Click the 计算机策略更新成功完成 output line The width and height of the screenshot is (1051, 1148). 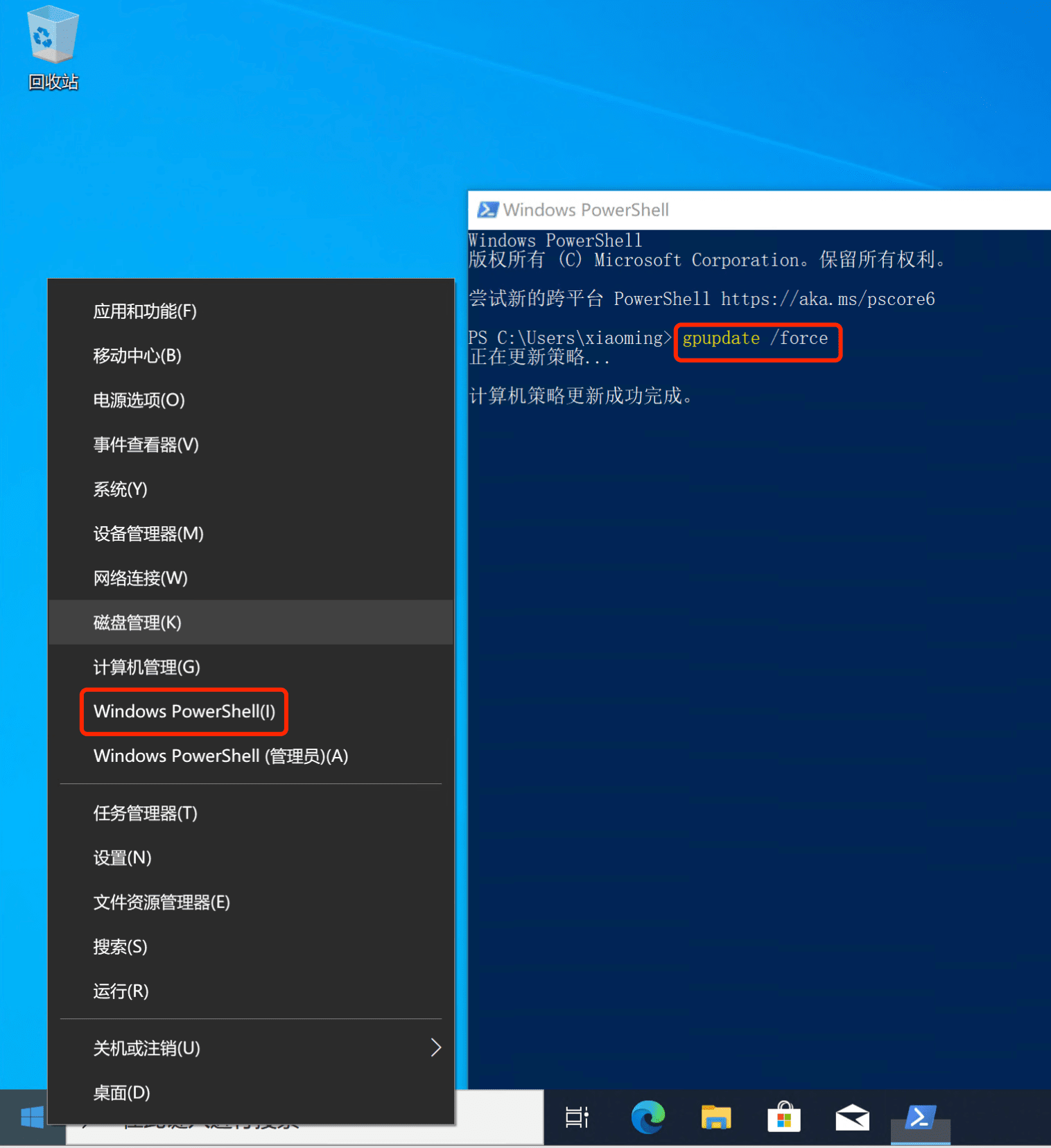tap(580, 396)
